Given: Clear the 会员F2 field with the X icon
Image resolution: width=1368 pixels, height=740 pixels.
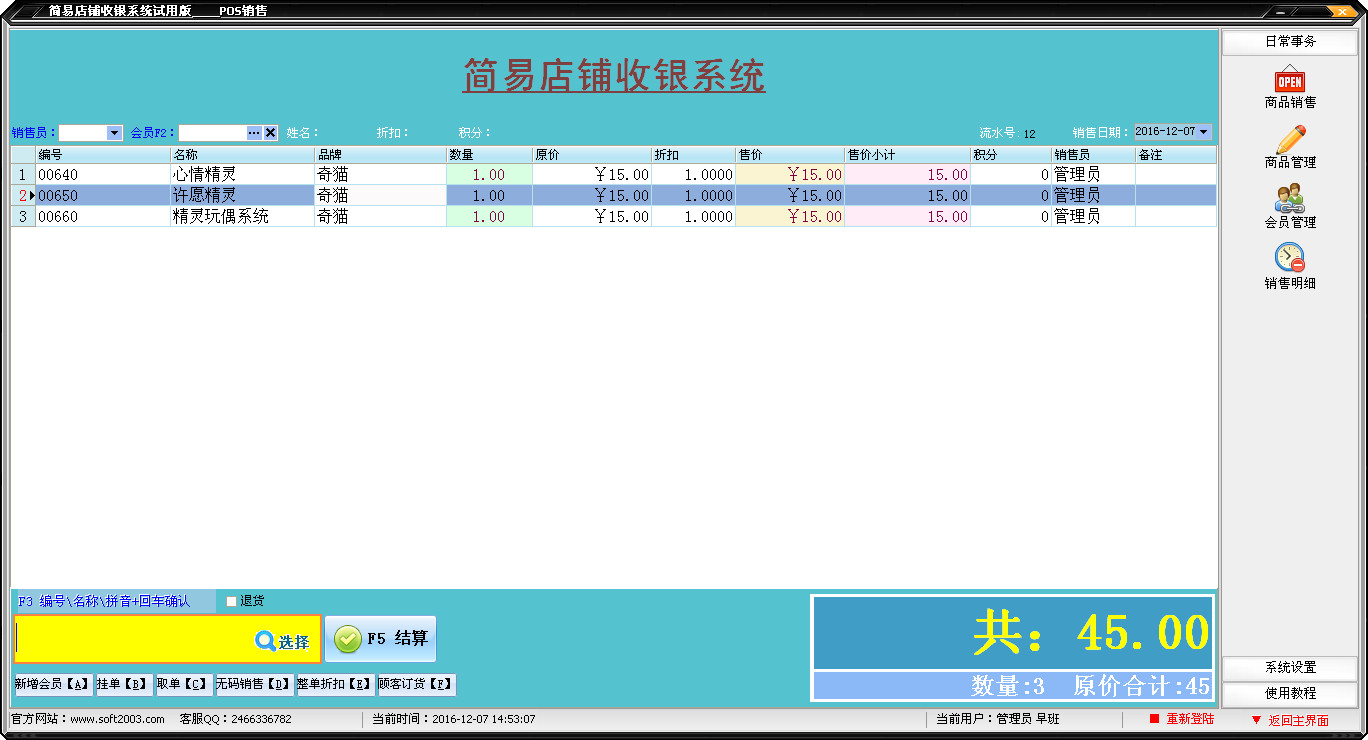Looking at the screenshot, I should (x=270, y=131).
